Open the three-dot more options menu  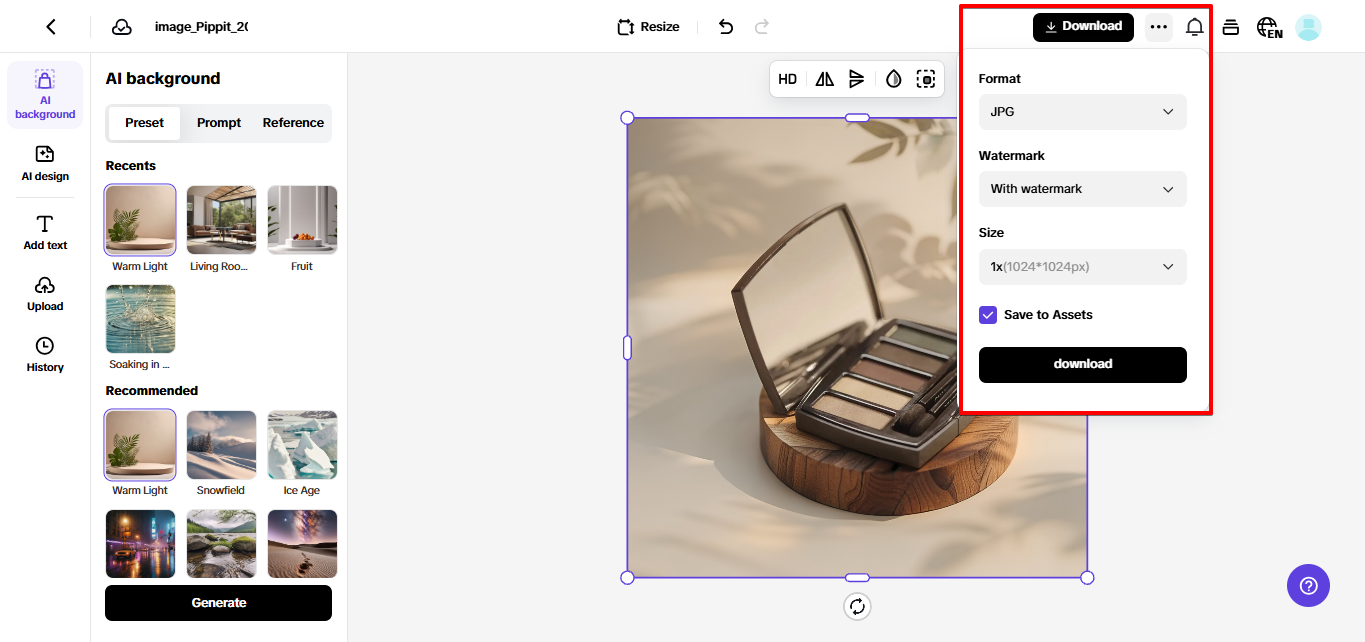(x=1159, y=27)
